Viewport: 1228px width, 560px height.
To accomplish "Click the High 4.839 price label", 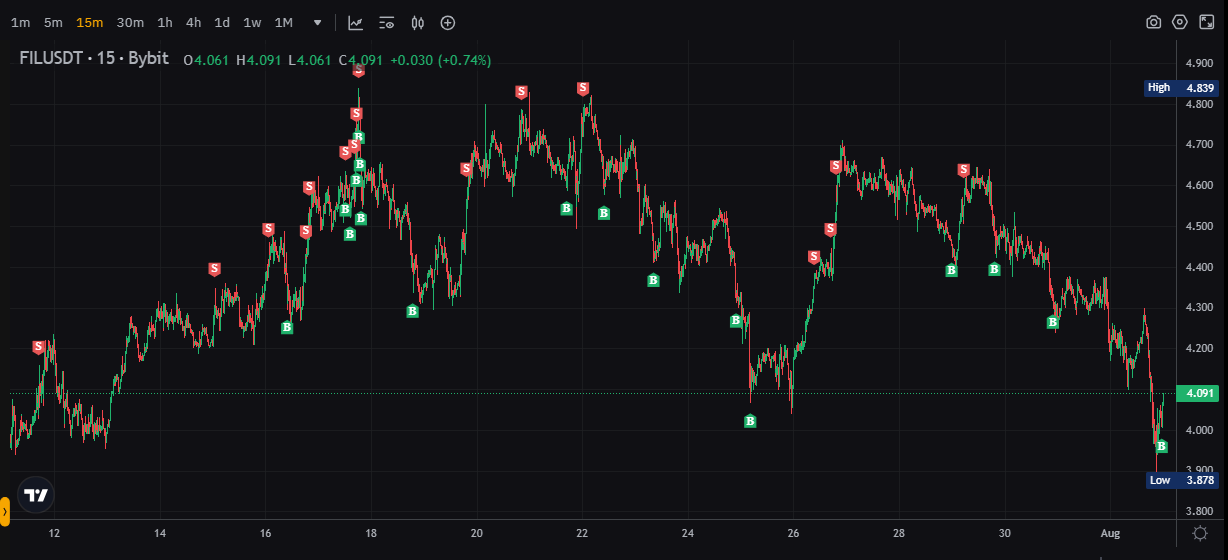I will point(1180,88).
